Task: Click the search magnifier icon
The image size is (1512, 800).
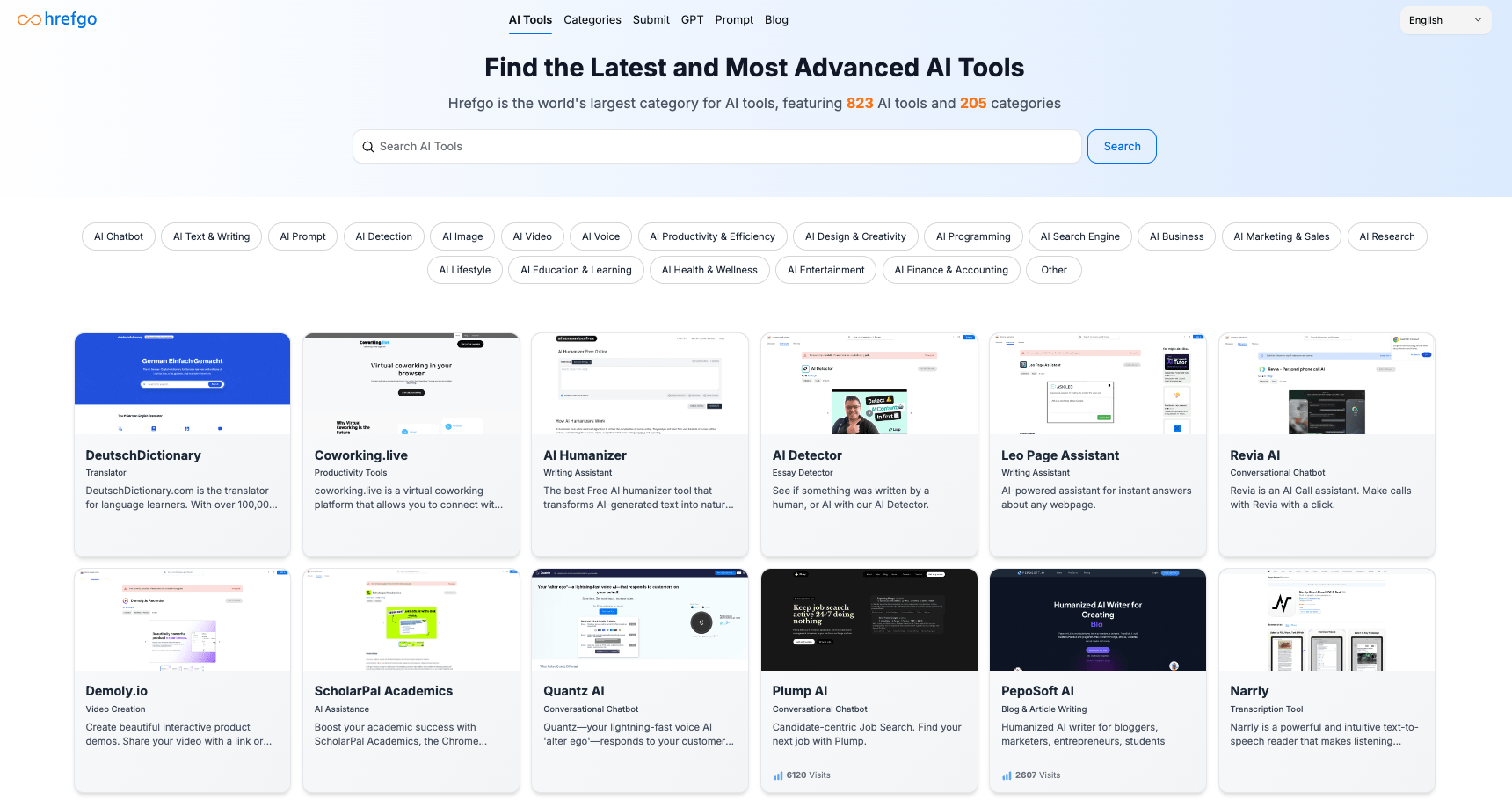Action: [367, 147]
